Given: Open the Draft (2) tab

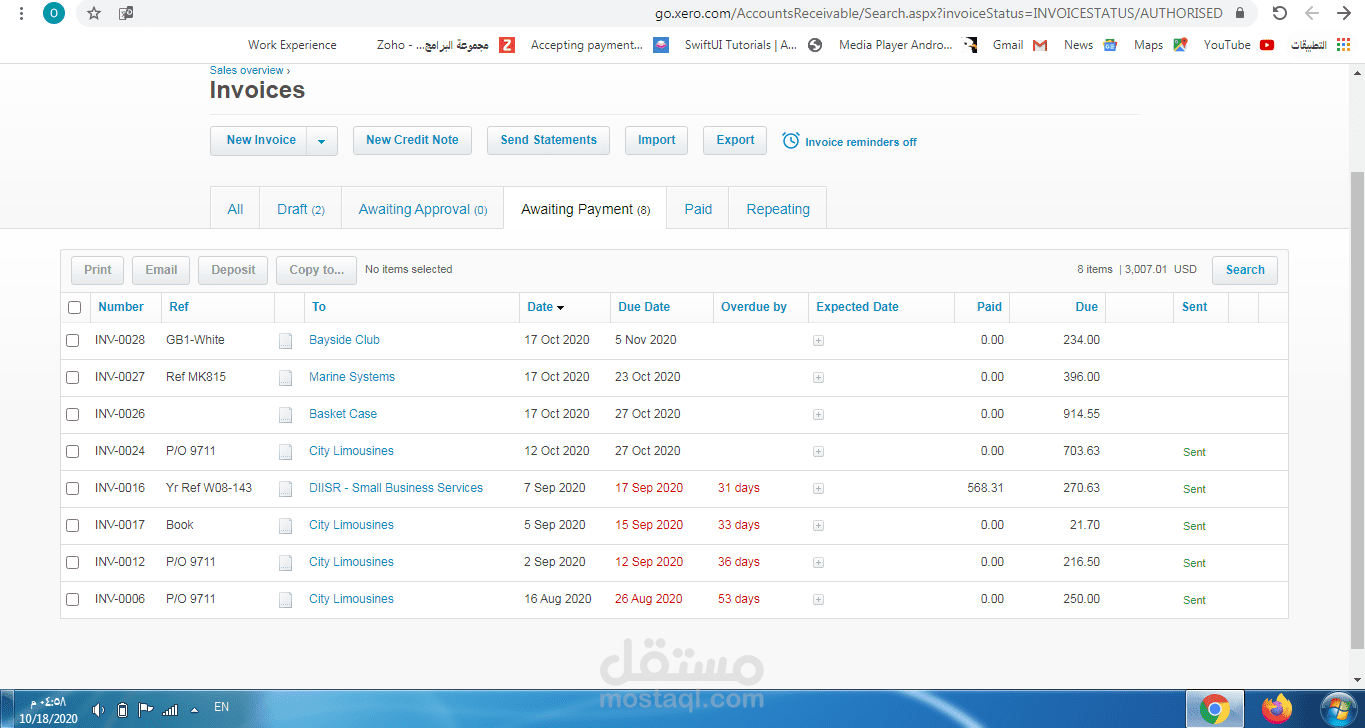Looking at the screenshot, I should [300, 208].
